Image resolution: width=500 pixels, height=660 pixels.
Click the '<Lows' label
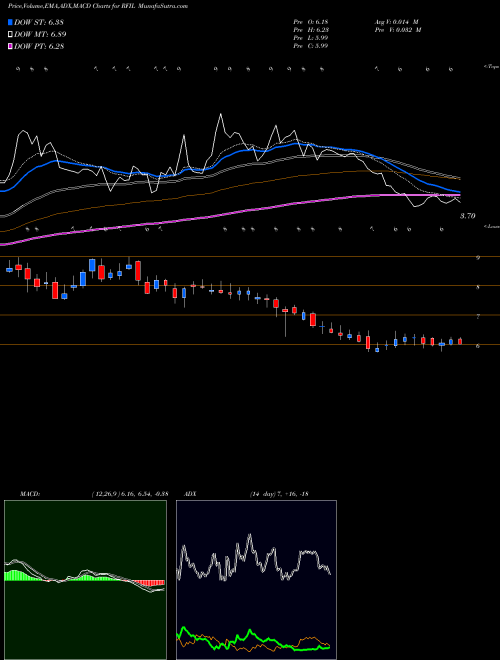click(x=491, y=226)
